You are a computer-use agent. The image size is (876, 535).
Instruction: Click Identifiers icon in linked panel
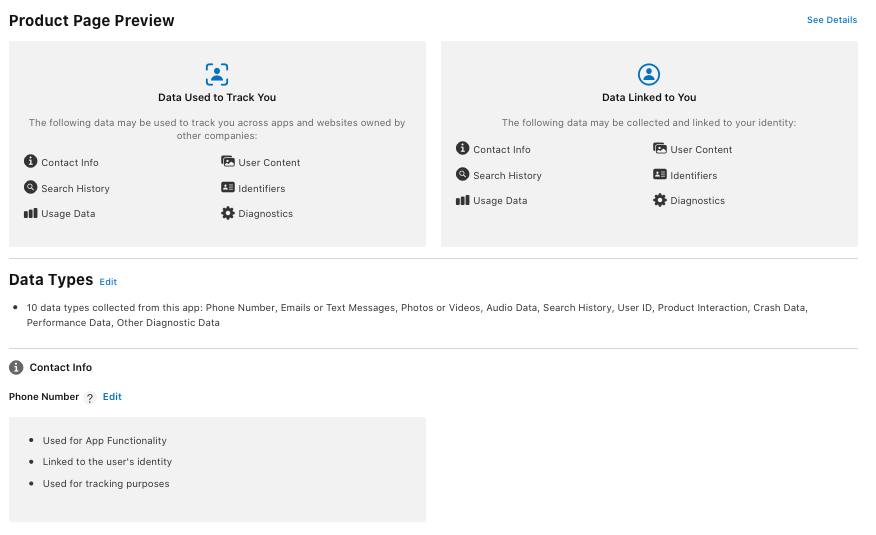660,174
